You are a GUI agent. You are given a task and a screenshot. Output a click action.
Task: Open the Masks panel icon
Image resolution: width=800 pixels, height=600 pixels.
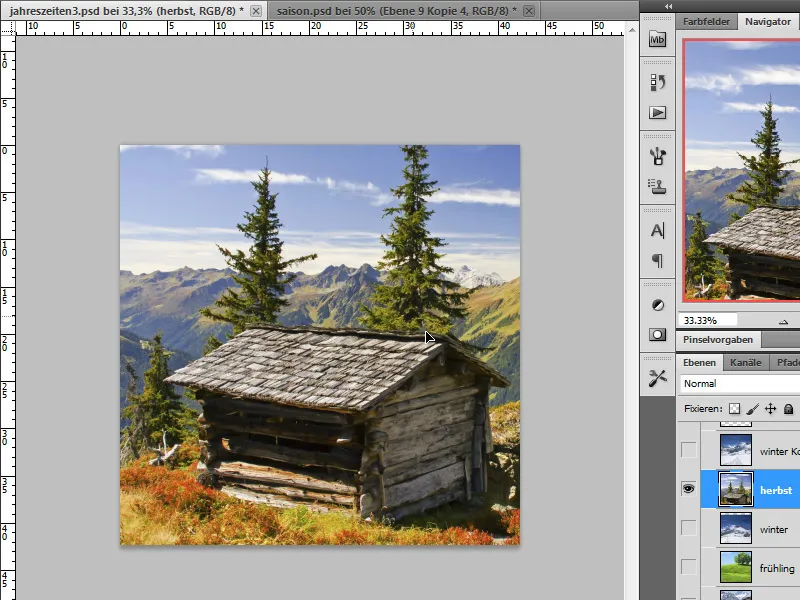[x=657, y=335]
